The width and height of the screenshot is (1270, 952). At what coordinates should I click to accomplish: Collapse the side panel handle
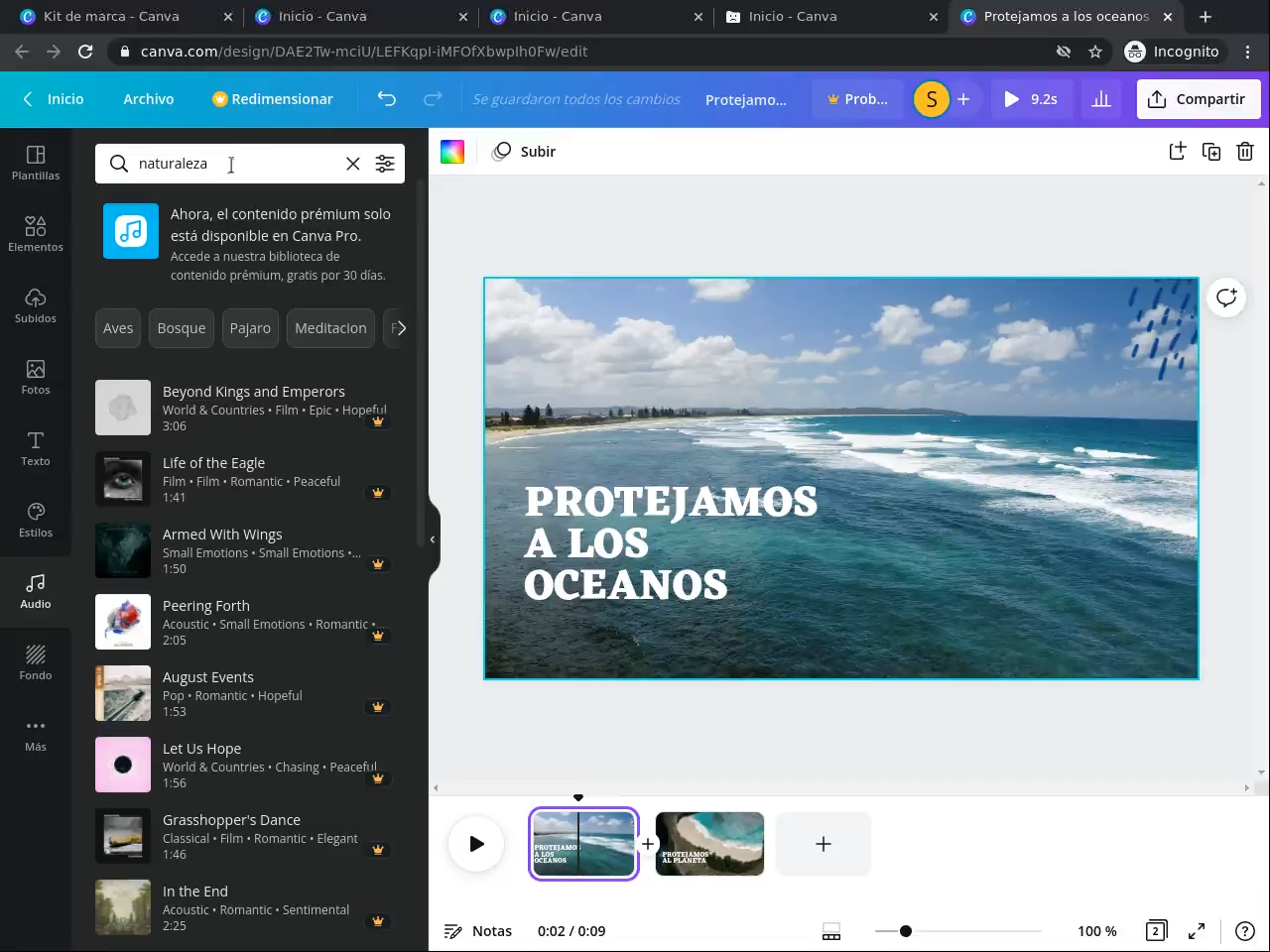click(x=433, y=539)
